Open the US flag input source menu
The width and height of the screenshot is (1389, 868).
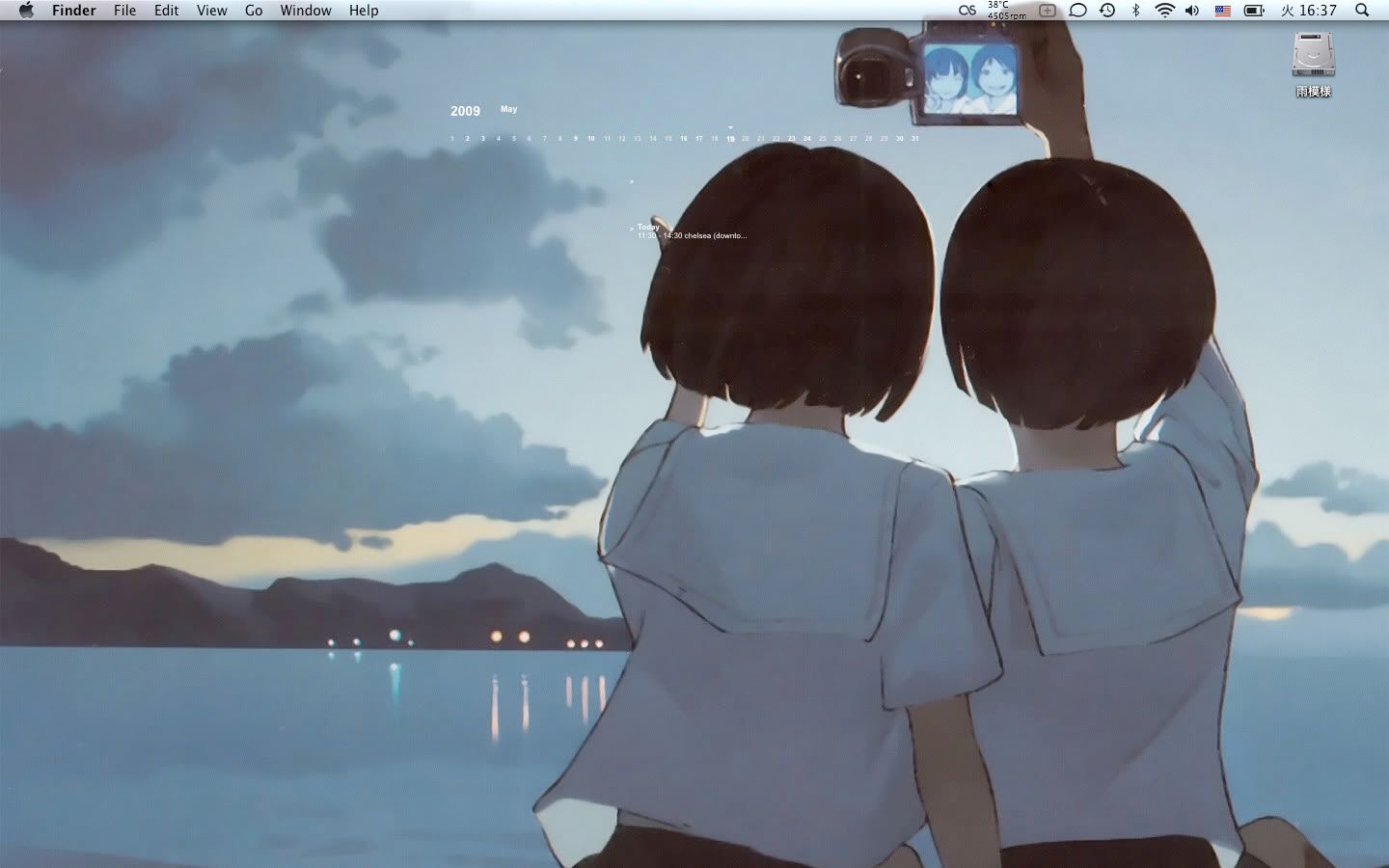click(x=1223, y=11)
